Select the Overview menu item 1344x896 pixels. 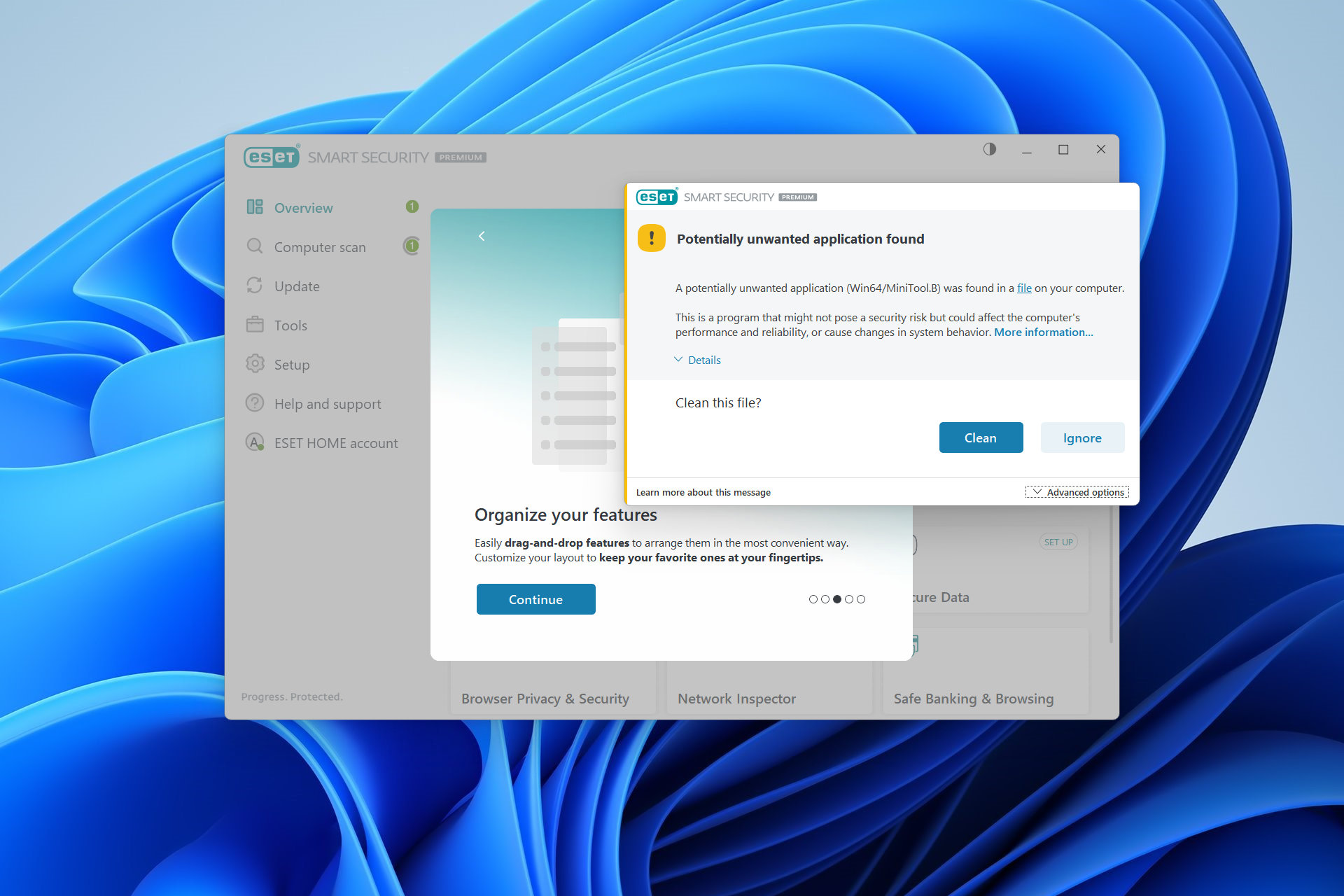(303, 207)
